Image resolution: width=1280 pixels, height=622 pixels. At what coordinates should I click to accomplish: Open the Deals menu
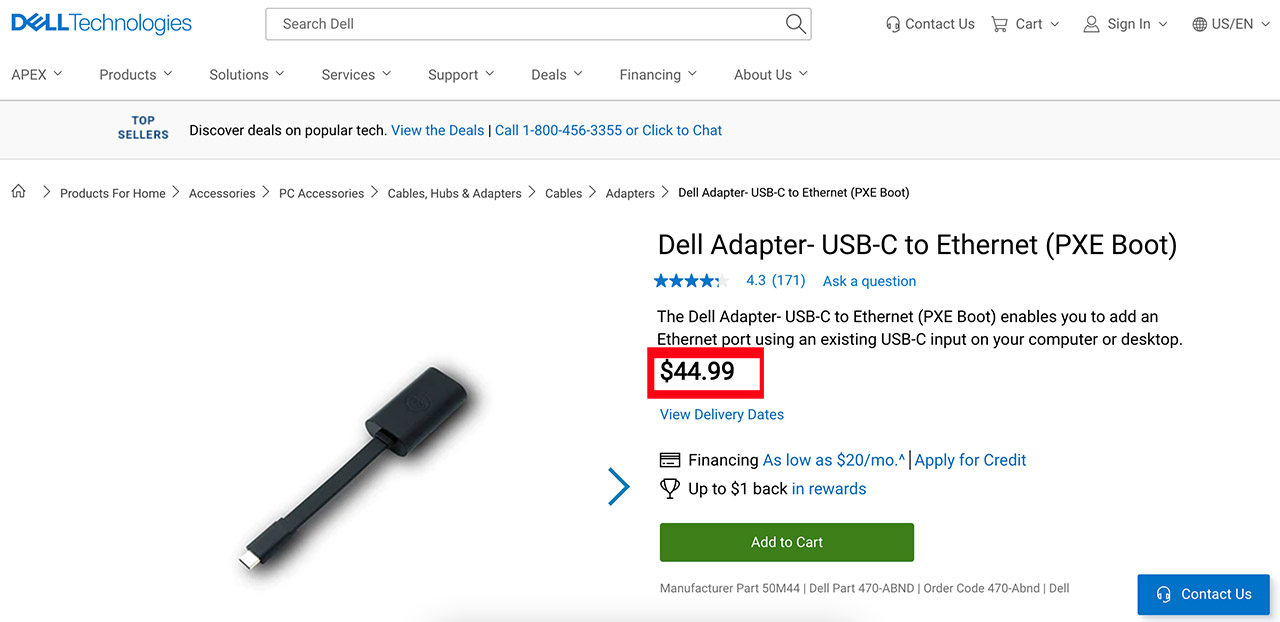click(x=556, y=75)
